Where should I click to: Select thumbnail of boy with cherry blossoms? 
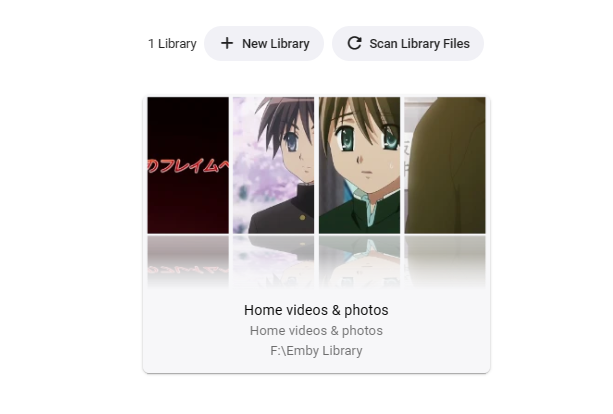pos(273,165)
